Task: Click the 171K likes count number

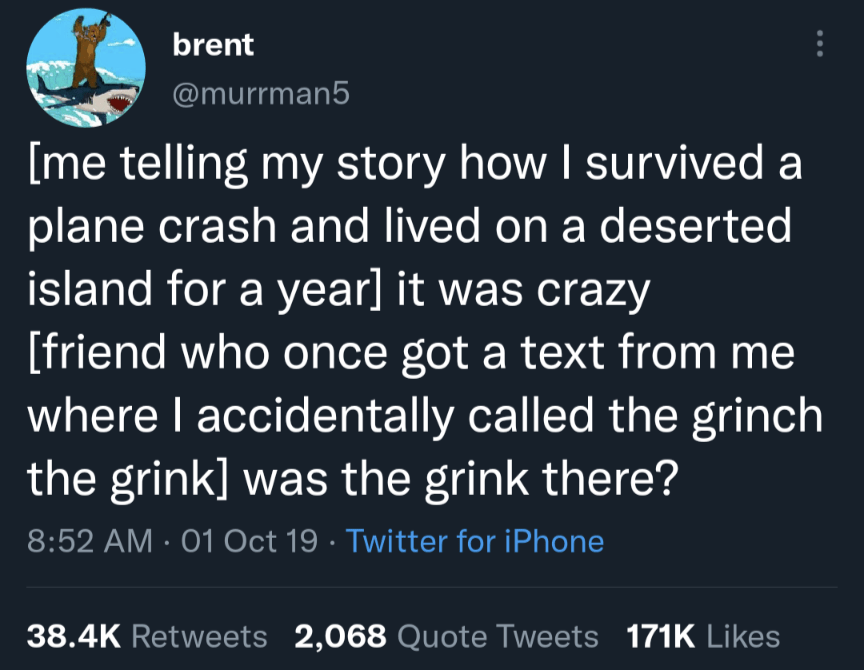Action: point(661,636)
